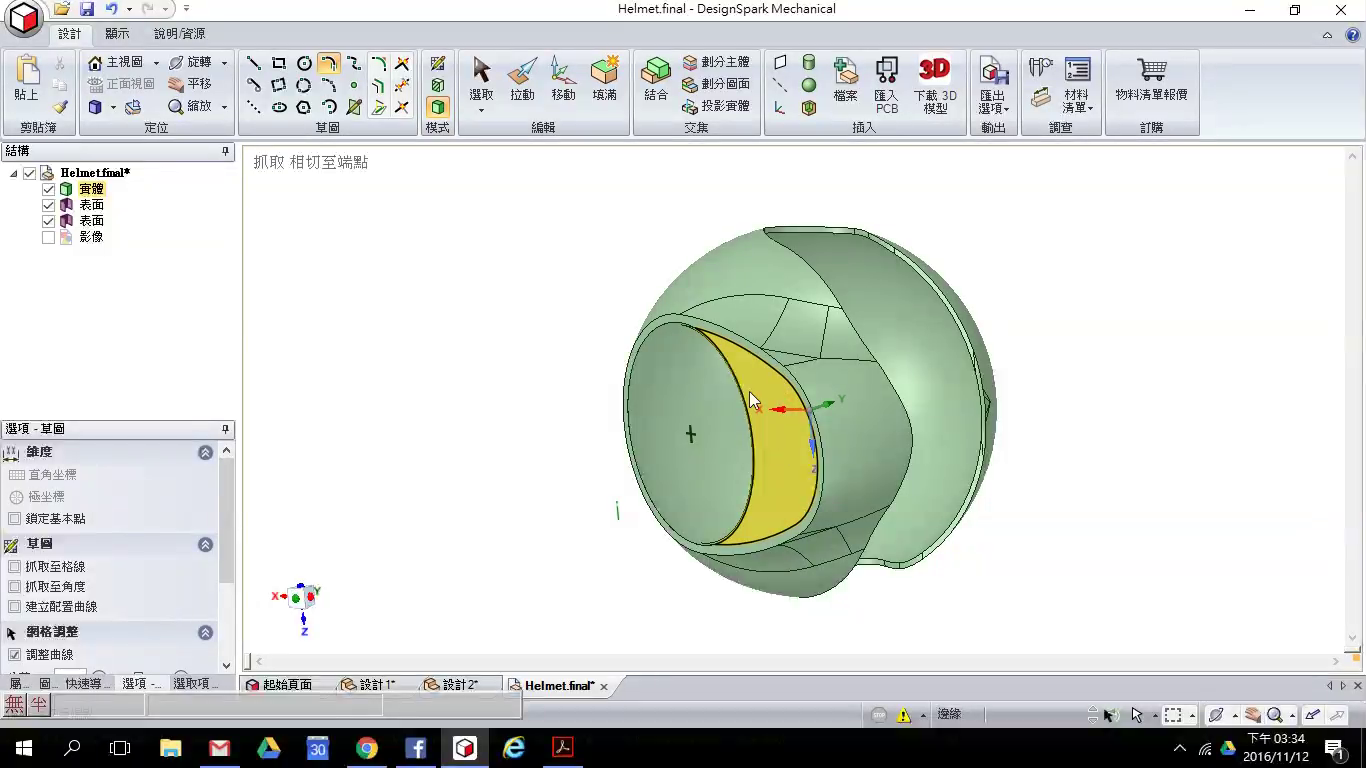Screen dimensions: 1366x768
Task: Switch to the 設計 ribbon tab
Action: pyautogui.click(x=69, y=33)
